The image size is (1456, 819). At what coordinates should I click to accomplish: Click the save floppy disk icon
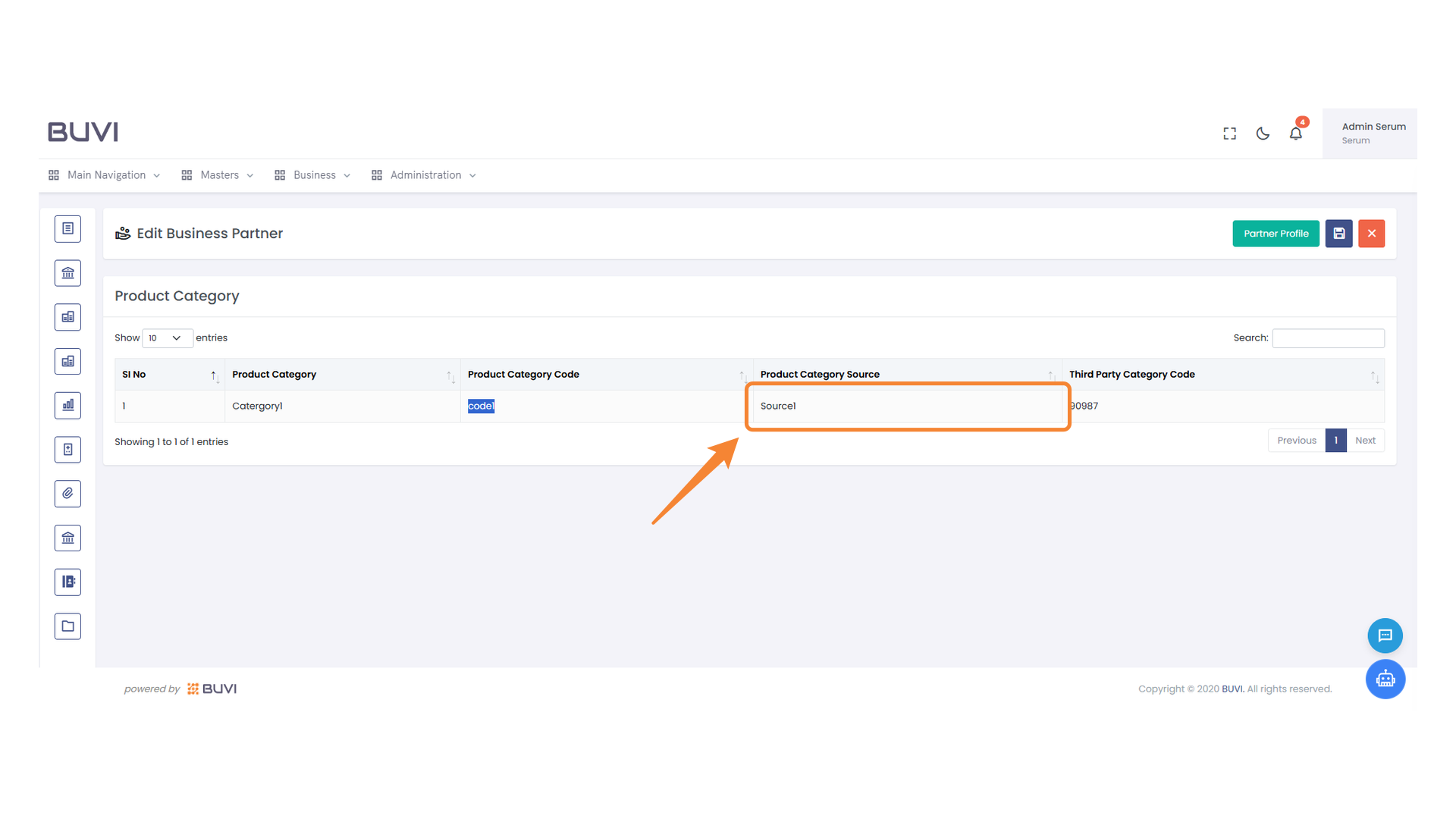tap(1338, 234)
